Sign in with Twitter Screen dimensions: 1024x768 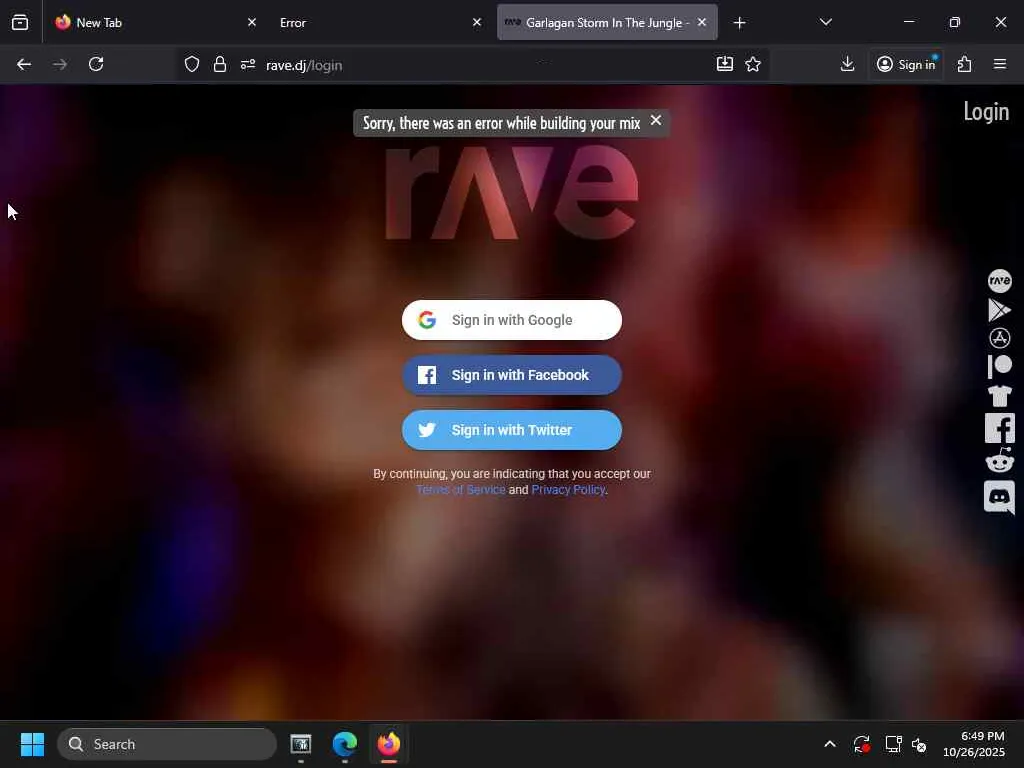(511, 430)
